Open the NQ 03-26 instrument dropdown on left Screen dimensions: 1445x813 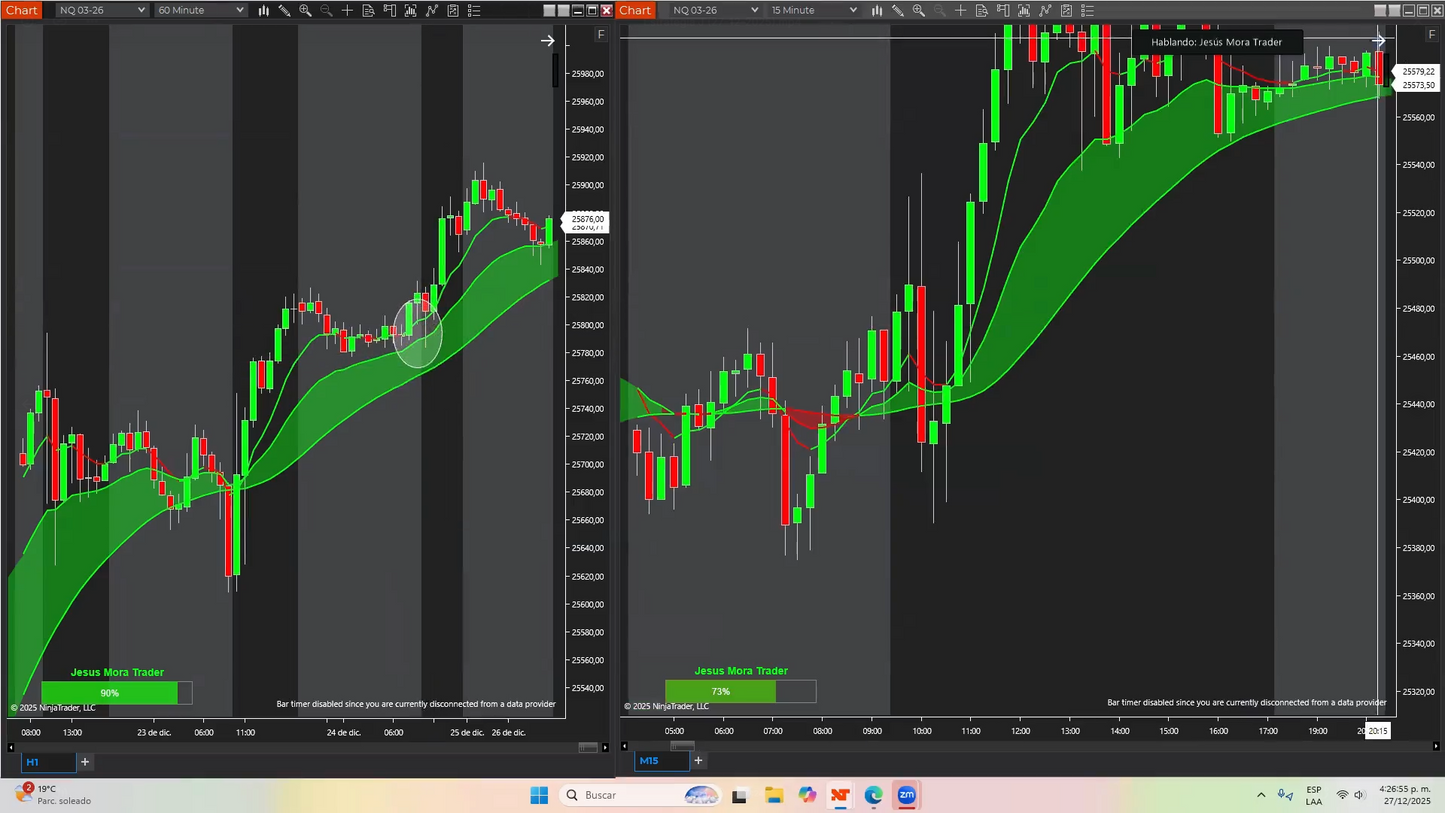pyautogui.click(x=100, y=10)
